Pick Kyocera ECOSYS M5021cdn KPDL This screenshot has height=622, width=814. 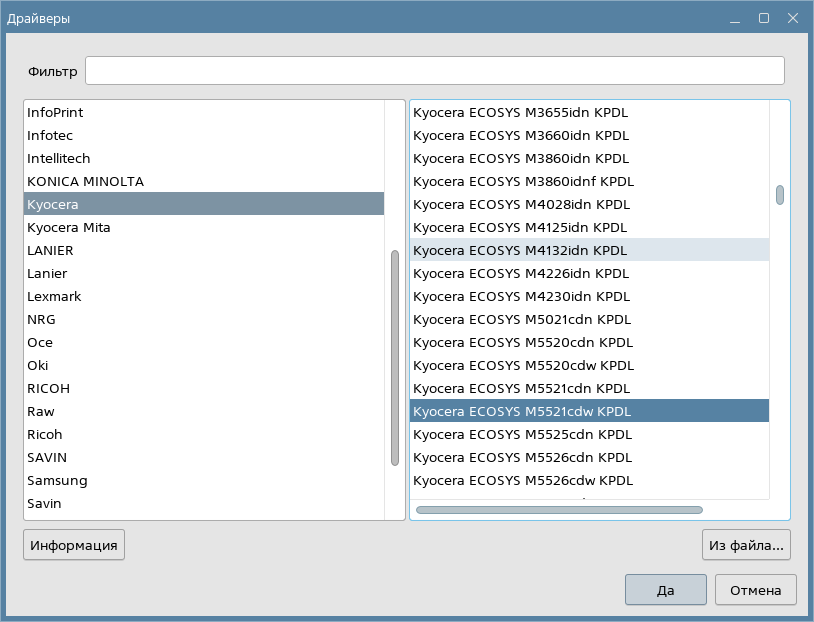[589, 319]
